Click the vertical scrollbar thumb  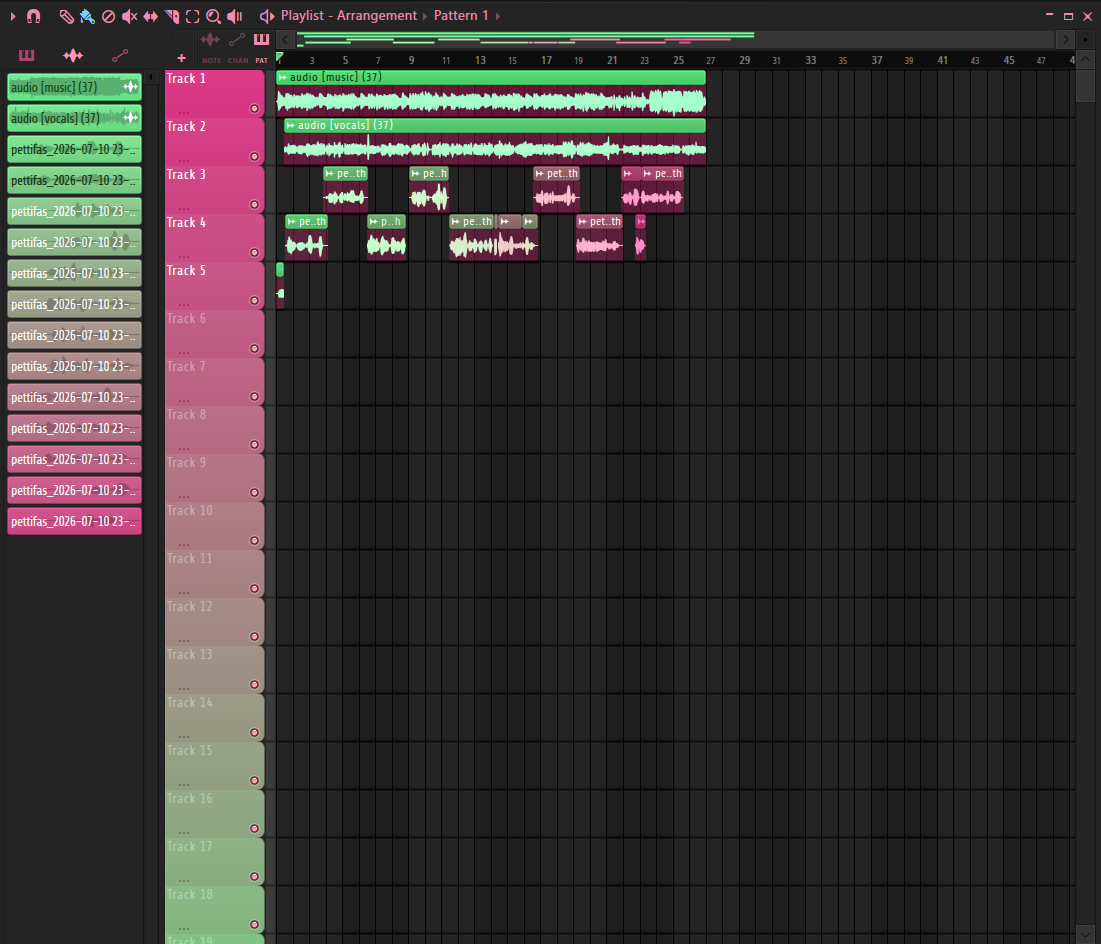(1086, 85)
